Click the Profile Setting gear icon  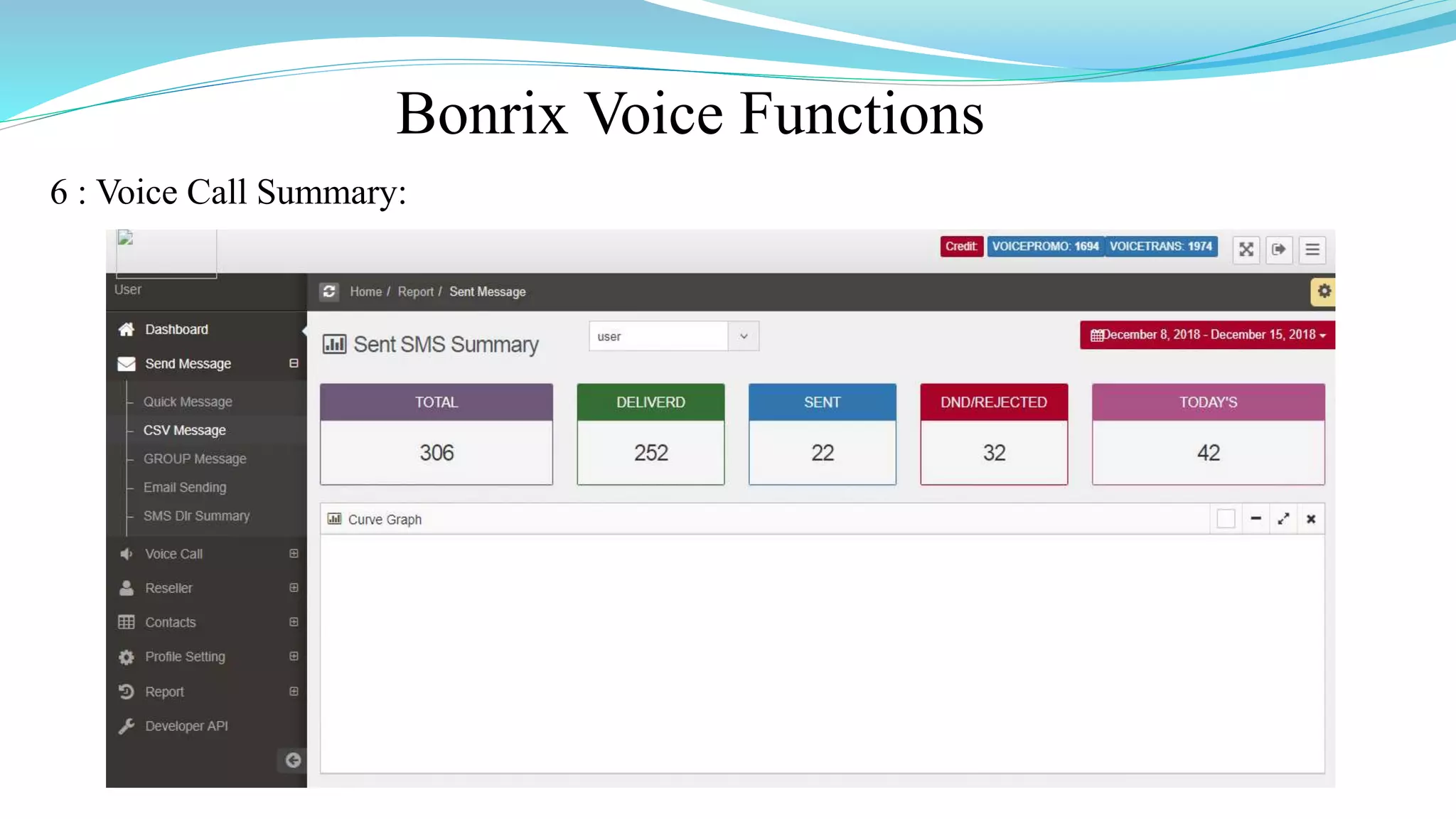point(127,657)
